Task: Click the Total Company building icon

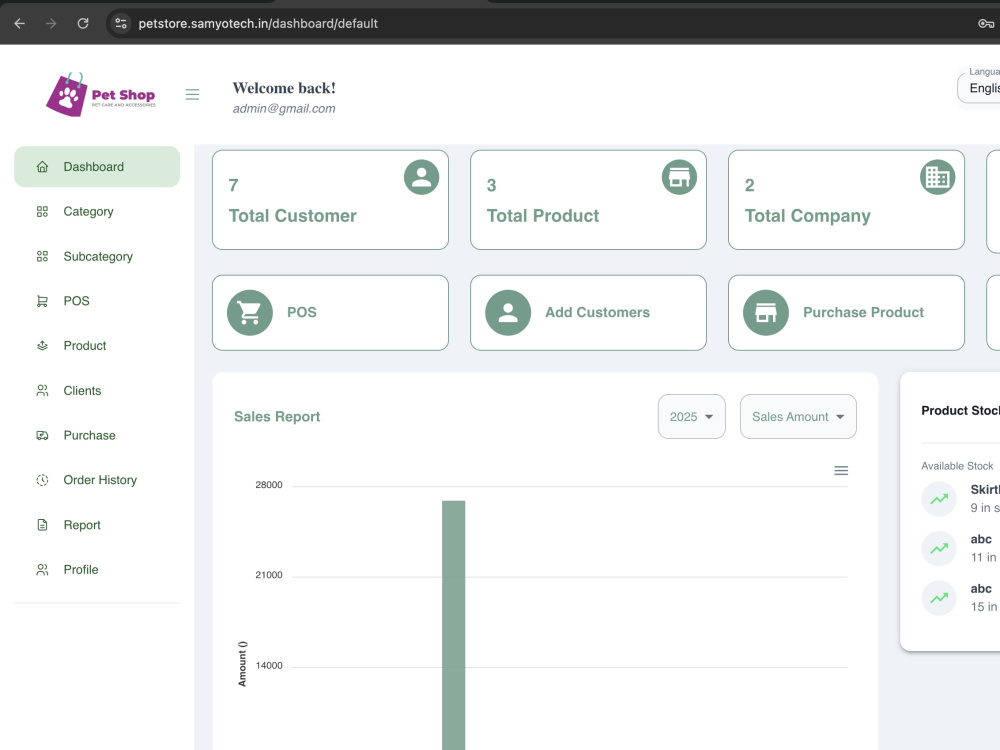Action: coord(938,177)
